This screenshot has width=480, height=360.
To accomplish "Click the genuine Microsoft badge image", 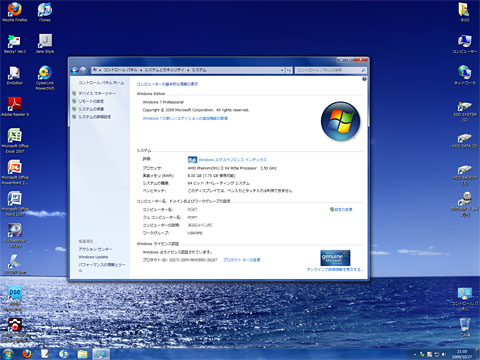I will 335,258.
